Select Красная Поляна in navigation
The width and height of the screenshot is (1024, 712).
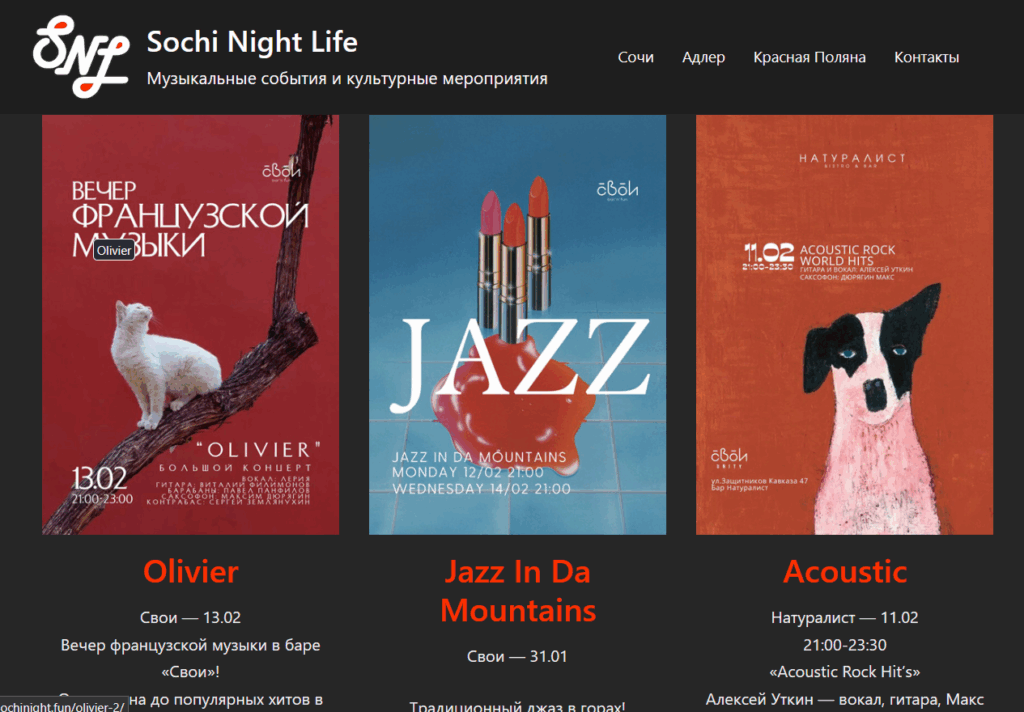tap(809, 57)
